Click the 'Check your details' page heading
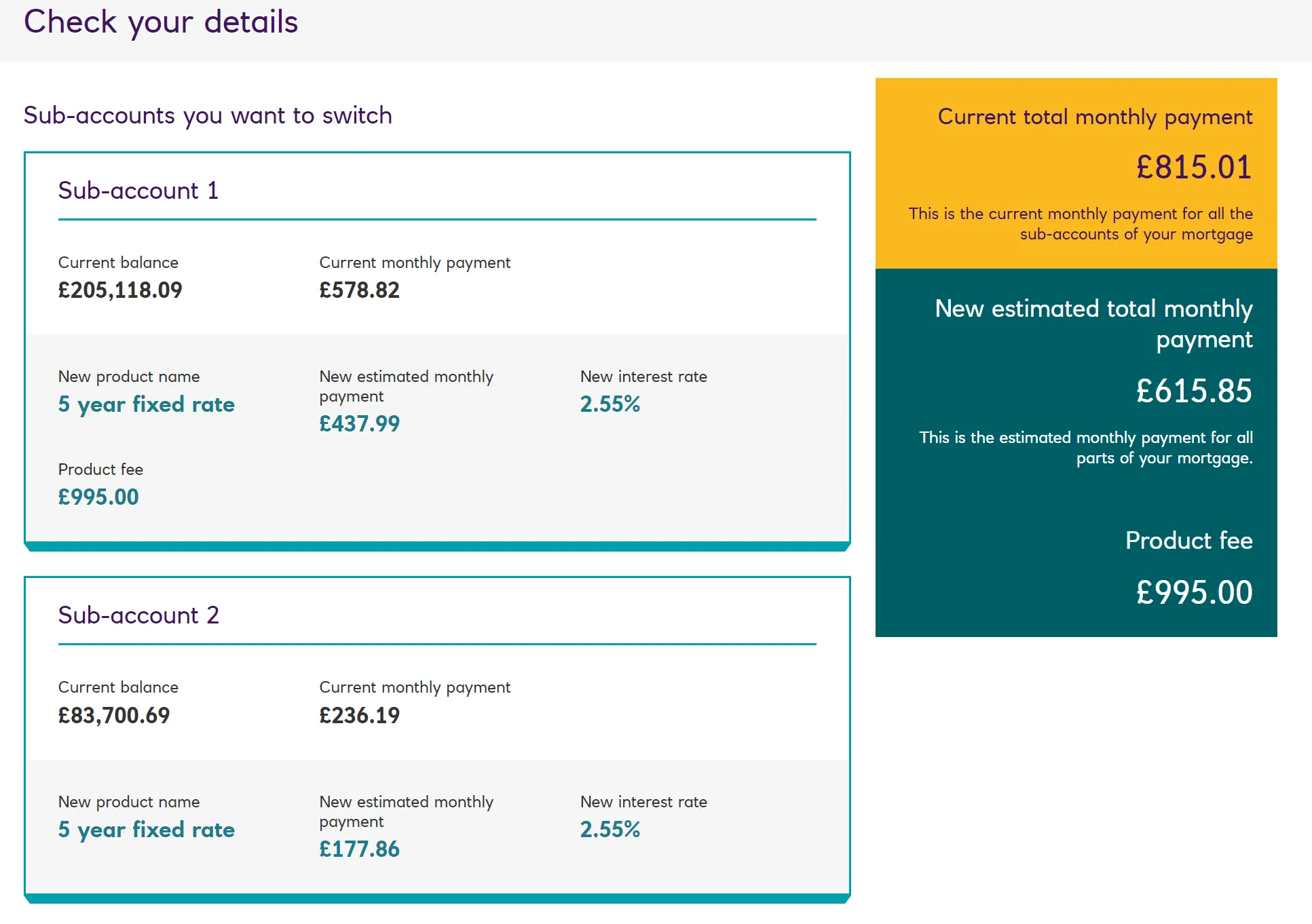The image size is (1312, 924). [161, 22]
